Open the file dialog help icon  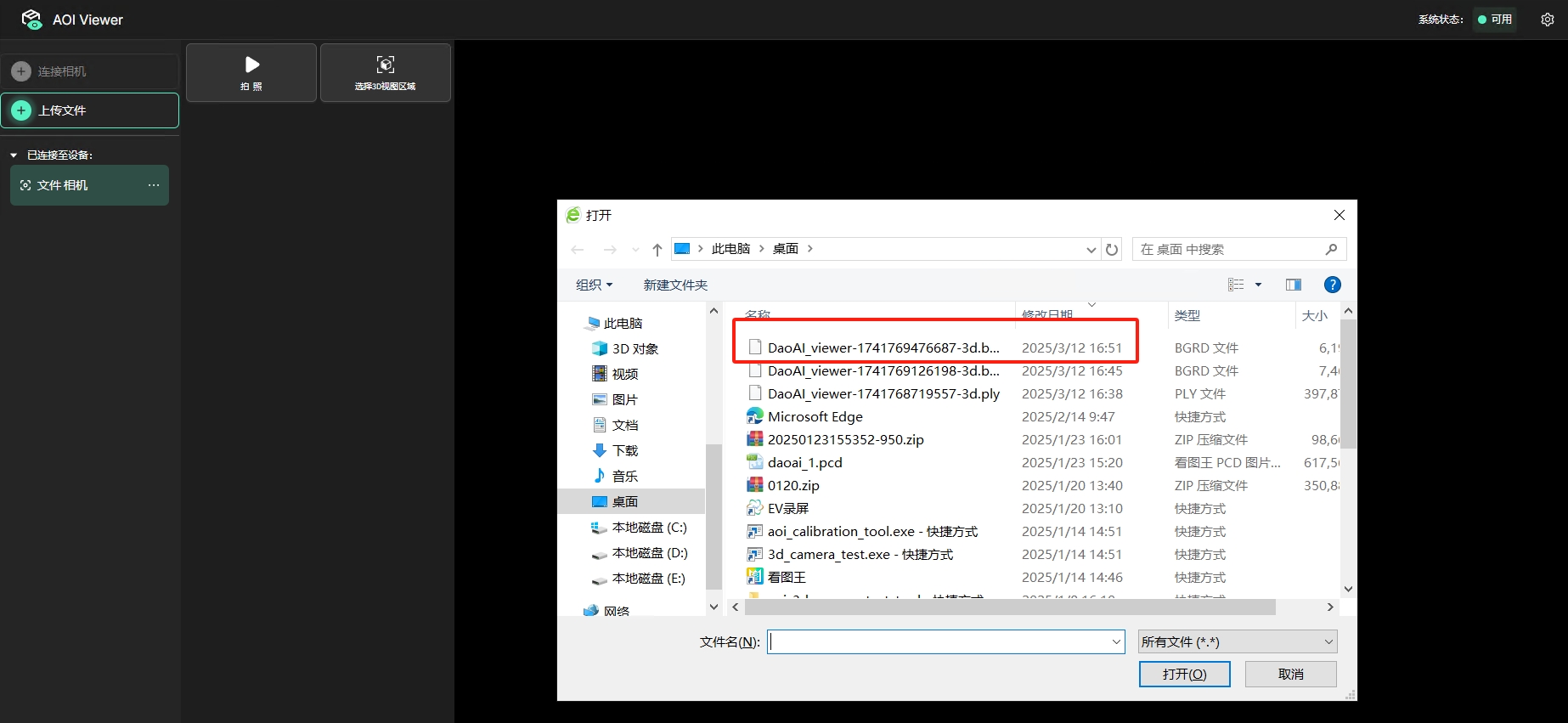click(x=1332, y=285)
